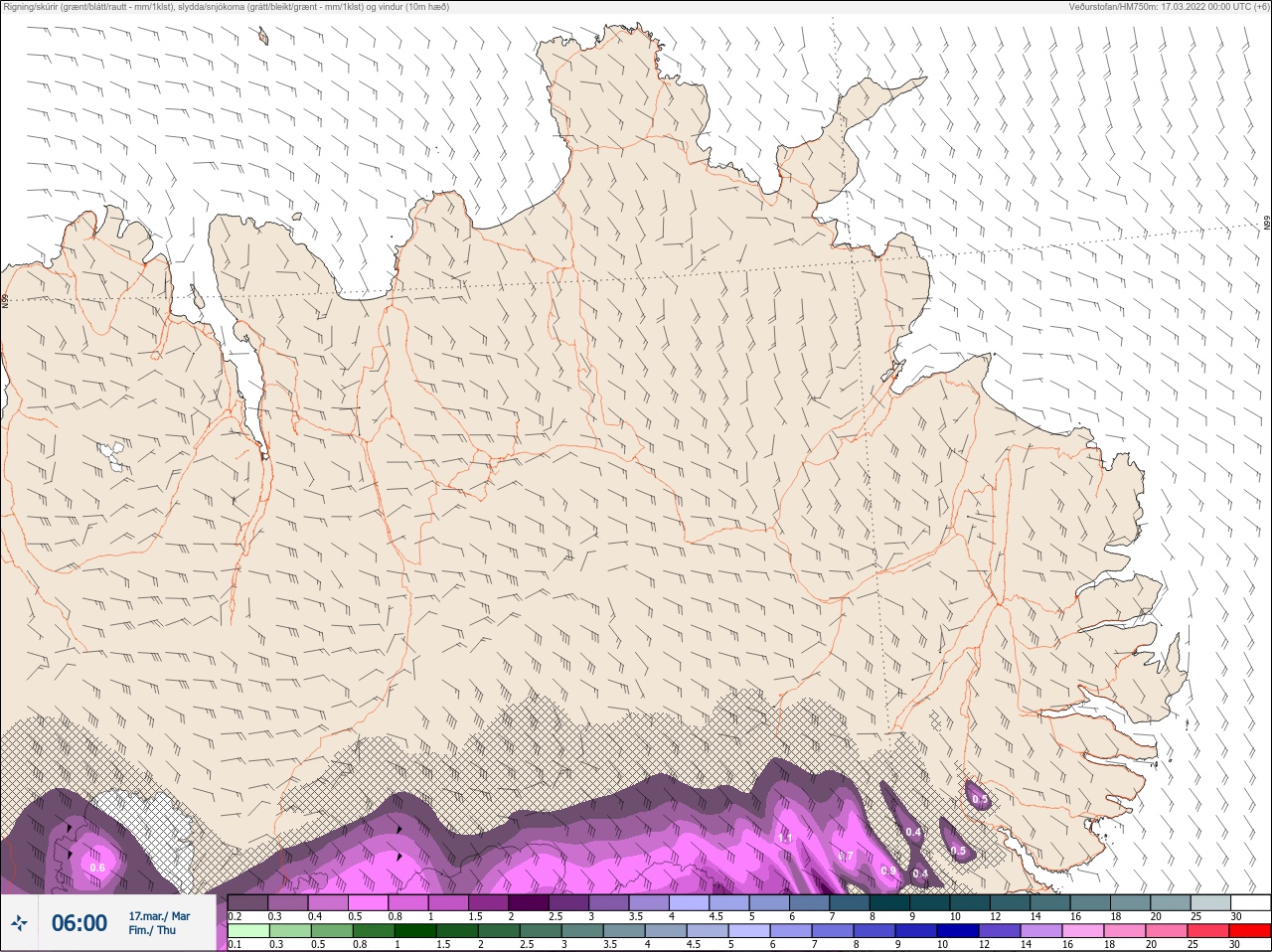Click the date text 17.mar./ Mar
The width and height of the screenshot is (1272, 952).
coord(159,916)
